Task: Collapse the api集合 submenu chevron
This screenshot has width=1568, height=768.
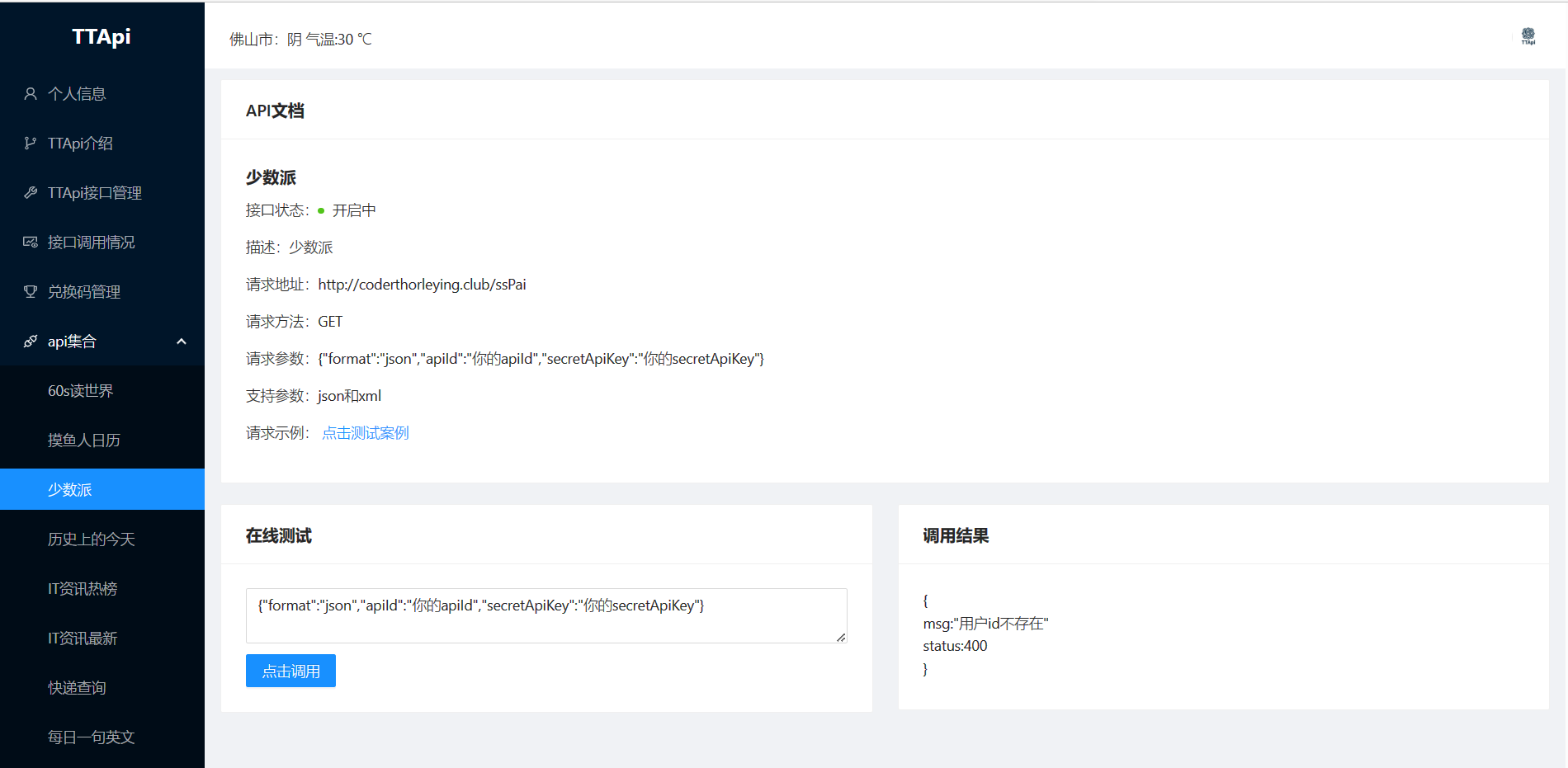Action: 182,342
